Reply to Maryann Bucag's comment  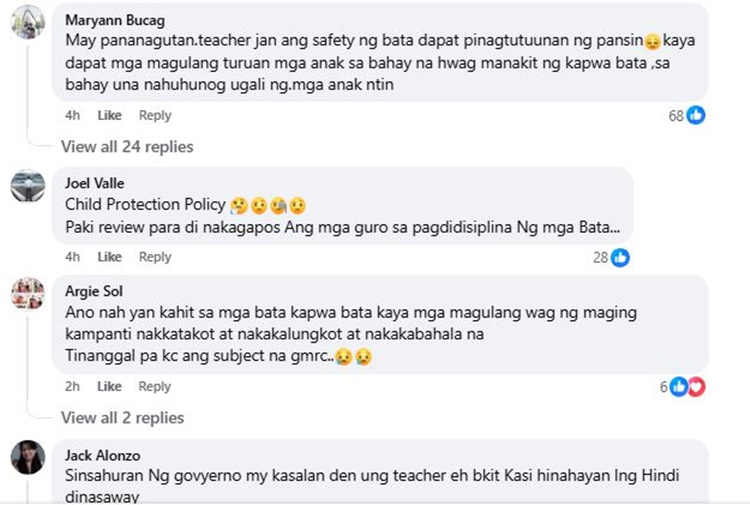point(155,115)
